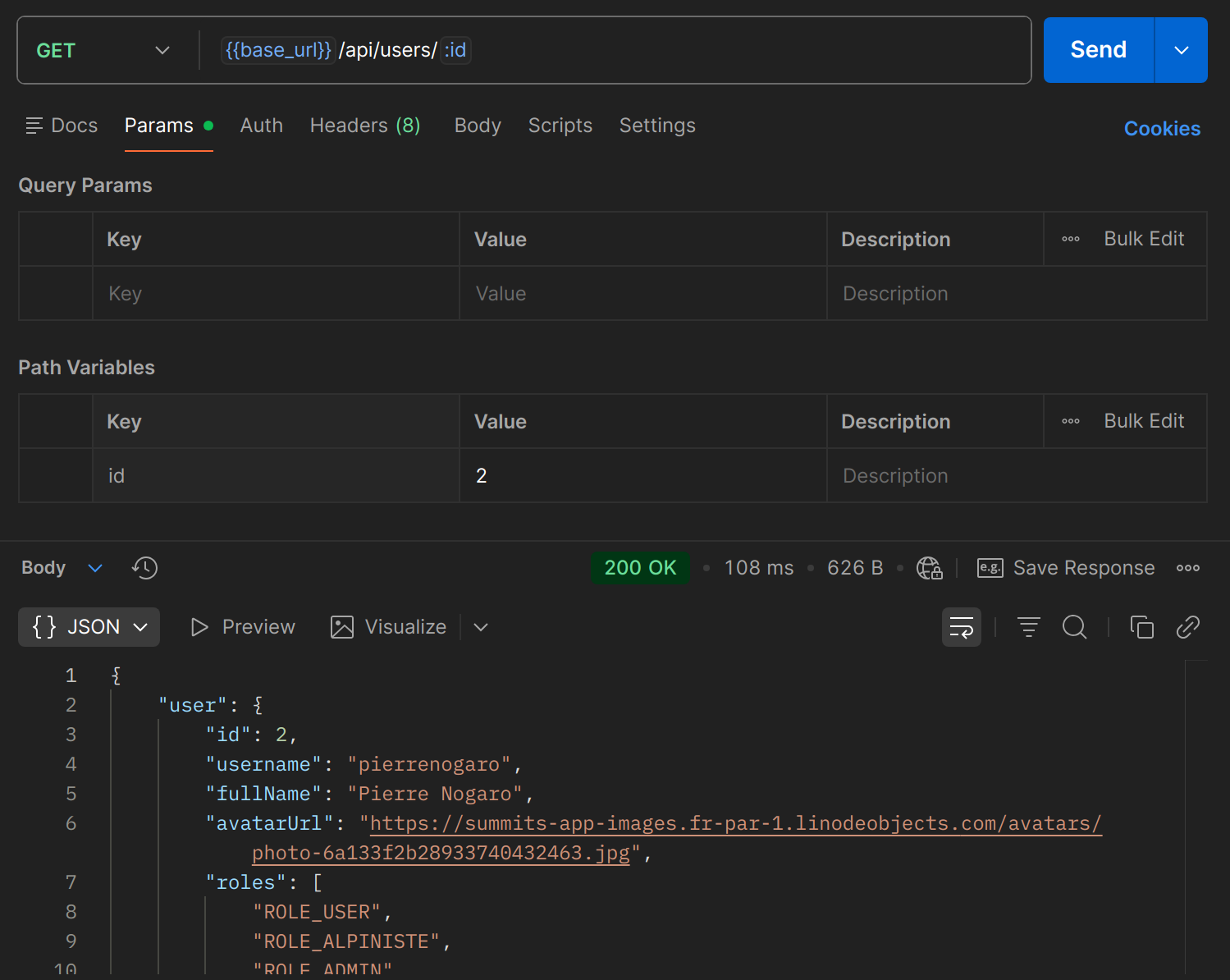Change JSON response format dropdown
This screenshot has width=1230, height=980.
pos(89,627)
